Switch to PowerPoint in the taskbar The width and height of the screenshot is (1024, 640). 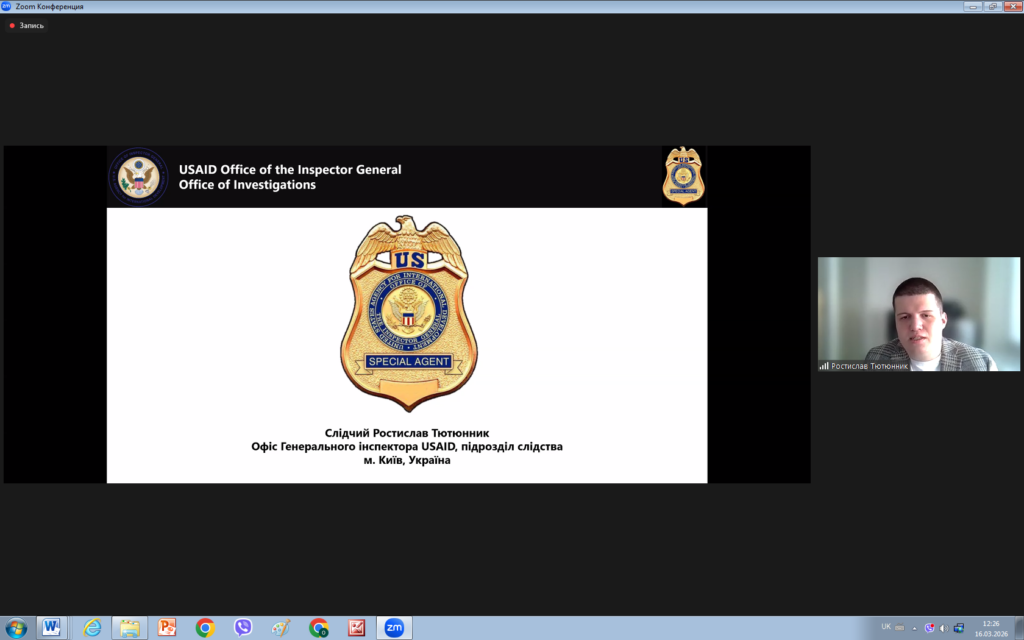[167, 628]
